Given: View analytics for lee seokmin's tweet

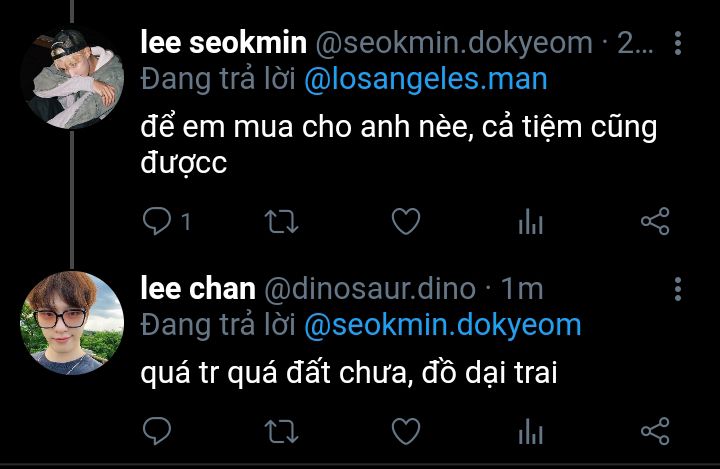Looking at the screenshot, I should (x=530, y=221).
